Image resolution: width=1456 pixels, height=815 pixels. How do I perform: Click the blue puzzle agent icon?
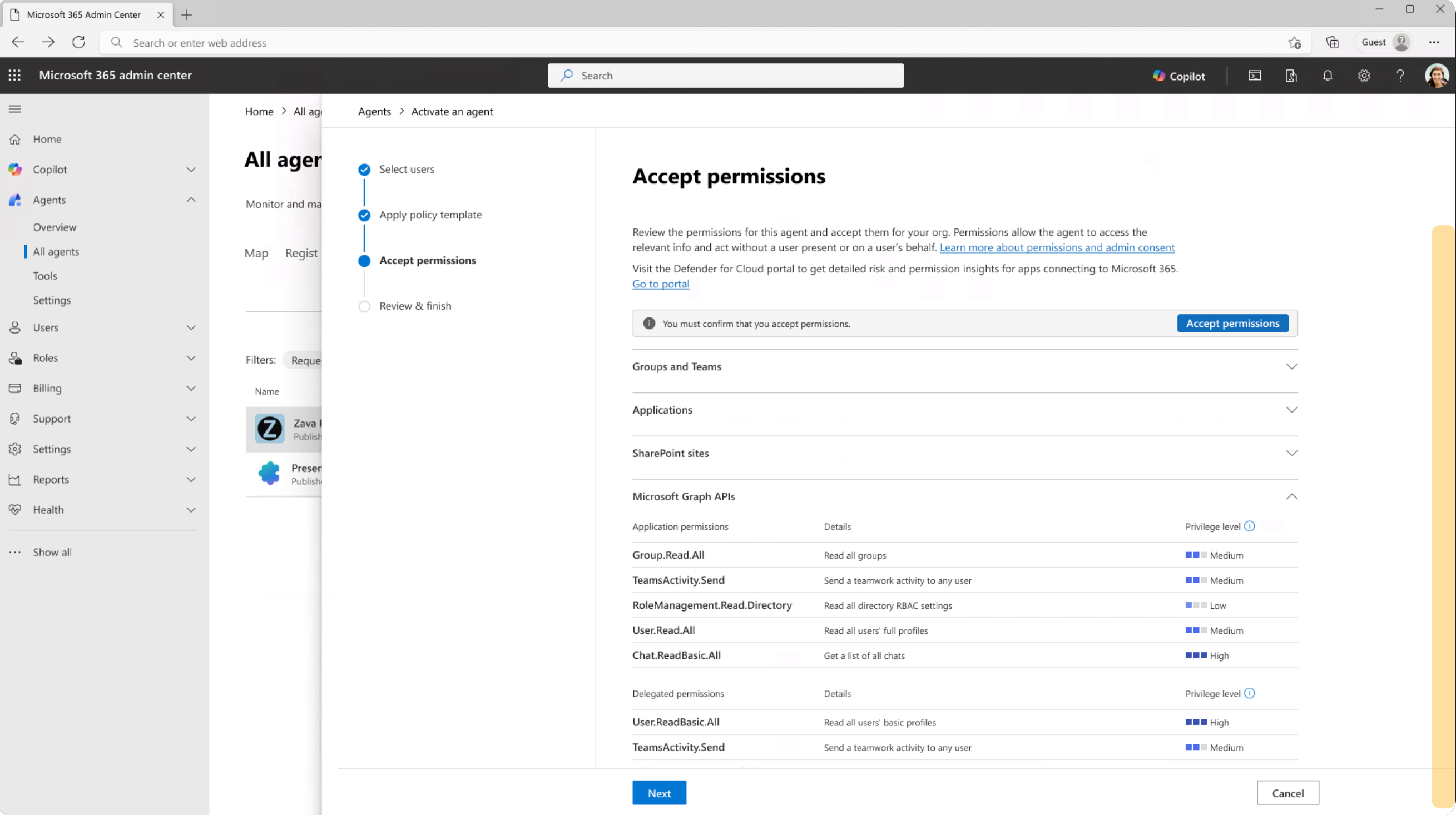[x=269, y=474]
